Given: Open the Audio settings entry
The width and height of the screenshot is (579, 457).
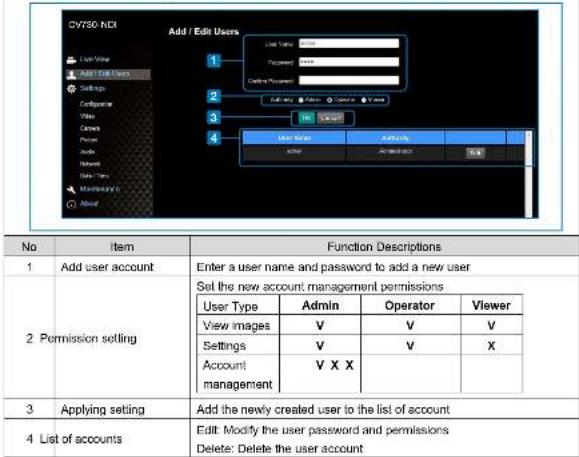Looking at the screenshot, I should [x=87, y=152].
